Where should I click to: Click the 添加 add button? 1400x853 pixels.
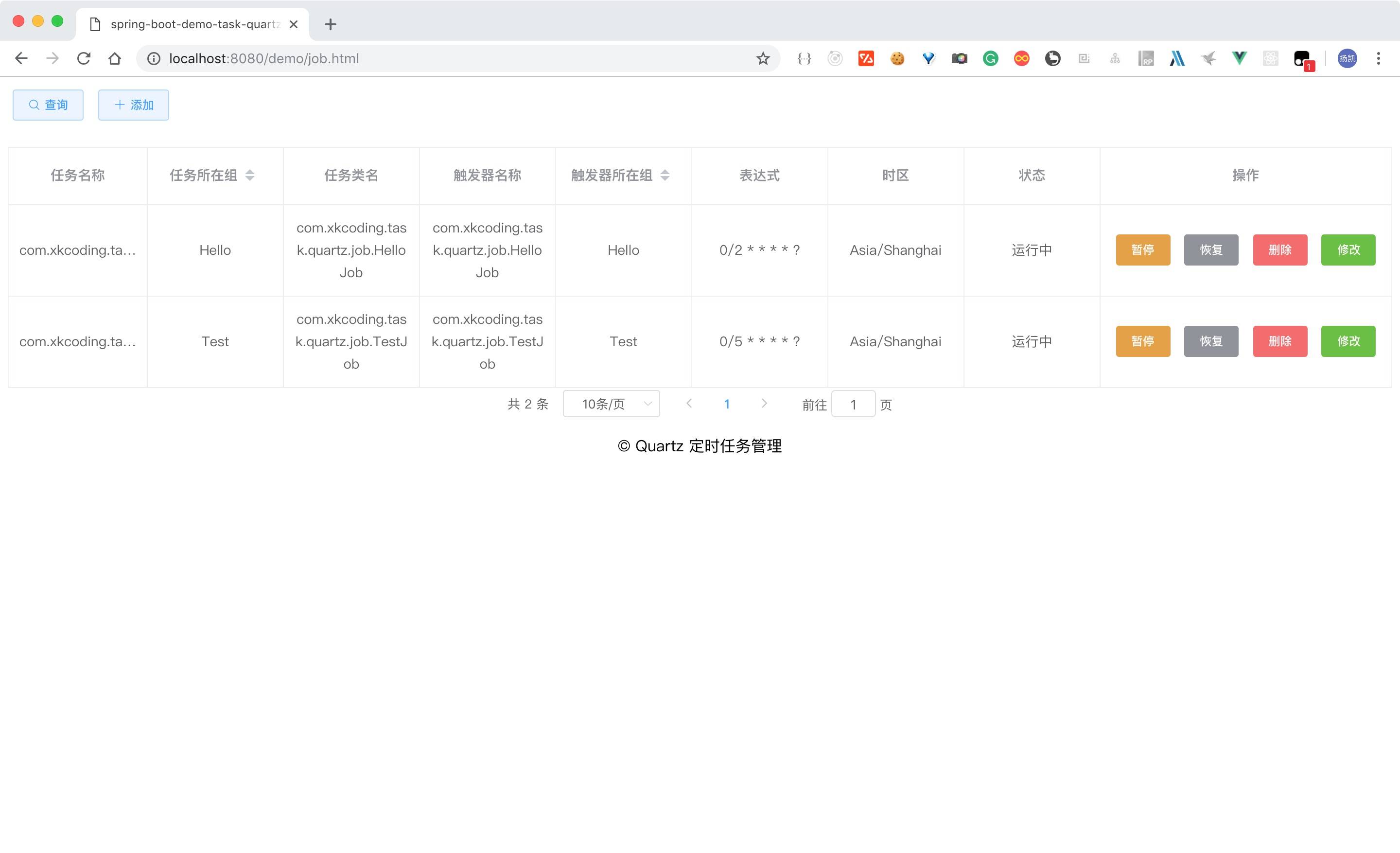click(x=134, y=105)
